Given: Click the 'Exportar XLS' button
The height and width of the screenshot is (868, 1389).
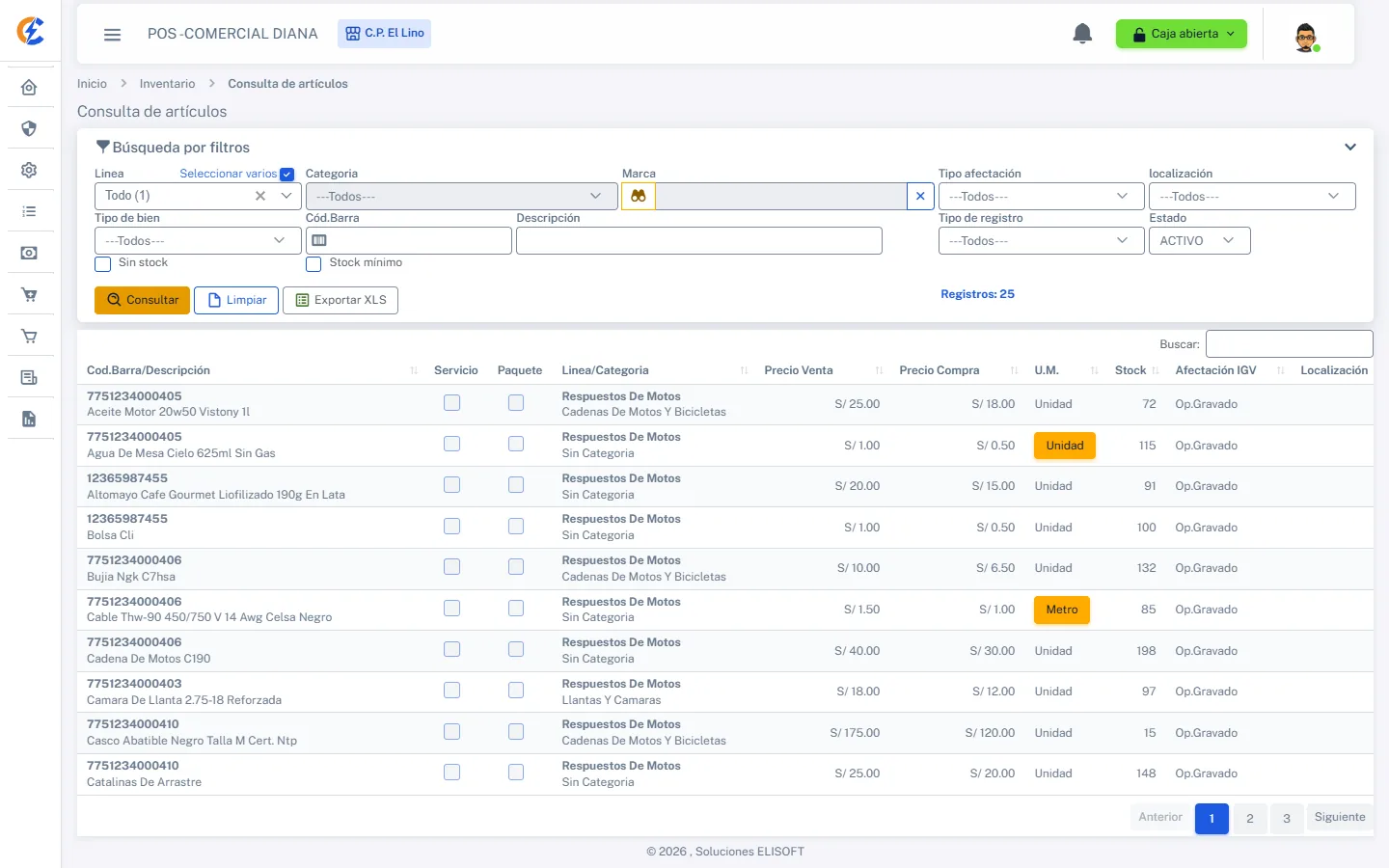Looking at the screenshot, I should tap(340, 300).
